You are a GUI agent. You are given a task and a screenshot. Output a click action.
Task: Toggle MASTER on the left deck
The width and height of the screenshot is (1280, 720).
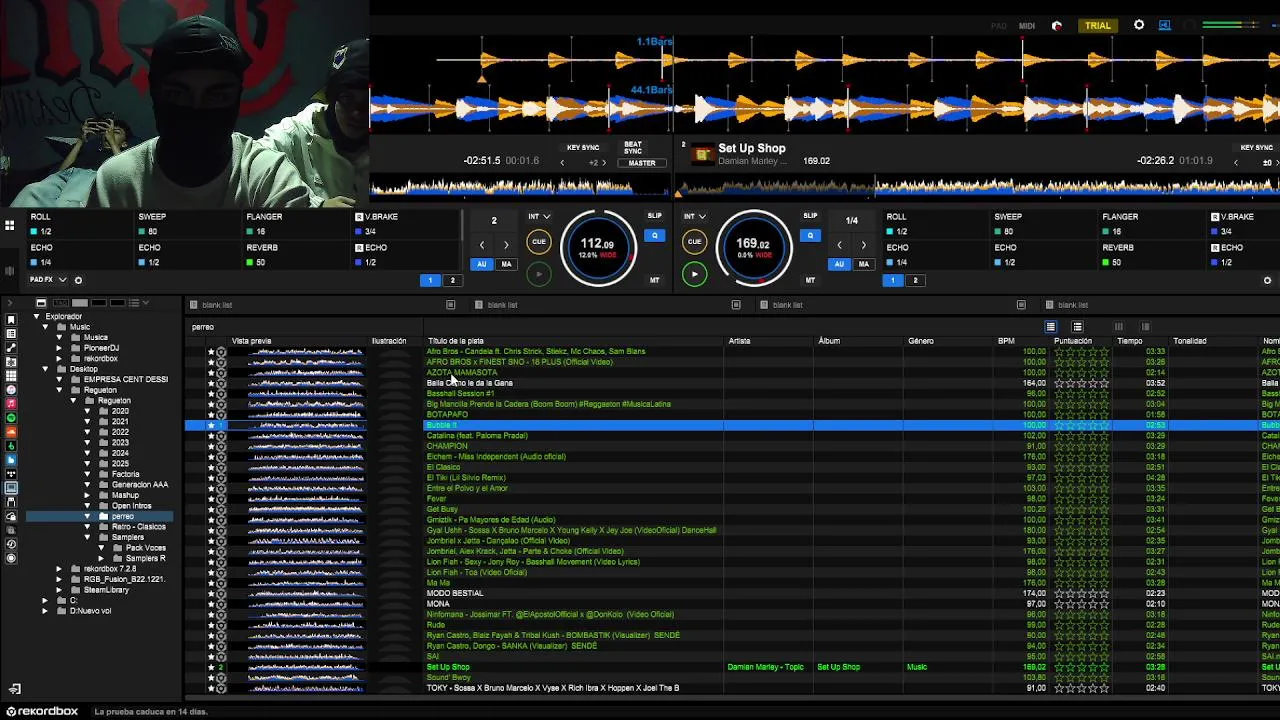point(641,163)
